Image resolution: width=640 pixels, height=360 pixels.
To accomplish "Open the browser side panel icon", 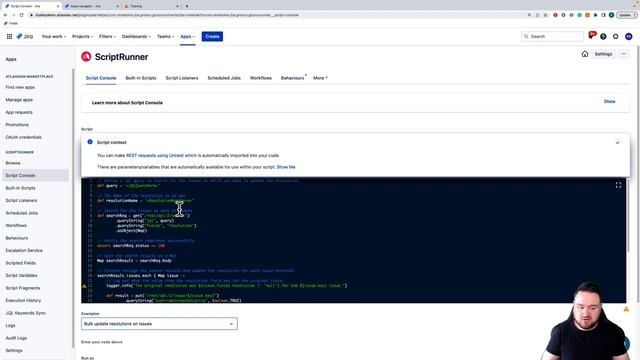I will [603, 15].
